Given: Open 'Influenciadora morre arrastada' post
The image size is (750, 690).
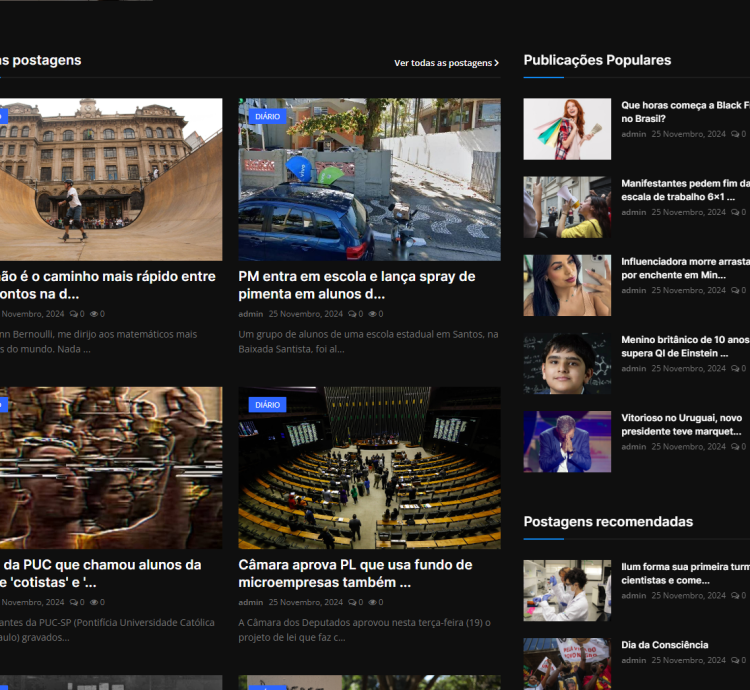Looking at the screenshot, I should (685, 268).
